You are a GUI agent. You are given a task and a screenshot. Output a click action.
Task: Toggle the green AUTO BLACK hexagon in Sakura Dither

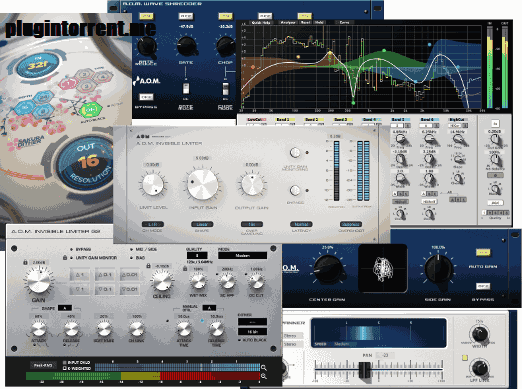[91, 109]
